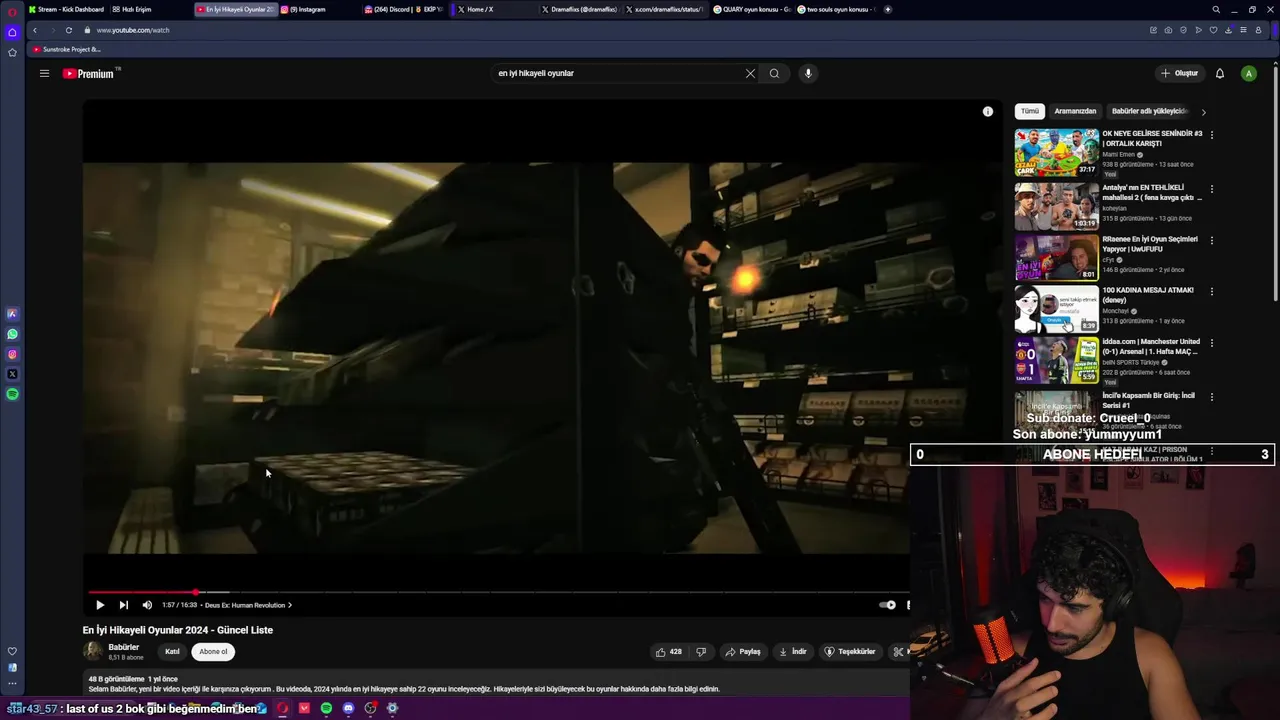The image size is (1280, 720).
Task: Select Aramanızdan filter chip
Action: (1075, 111)
